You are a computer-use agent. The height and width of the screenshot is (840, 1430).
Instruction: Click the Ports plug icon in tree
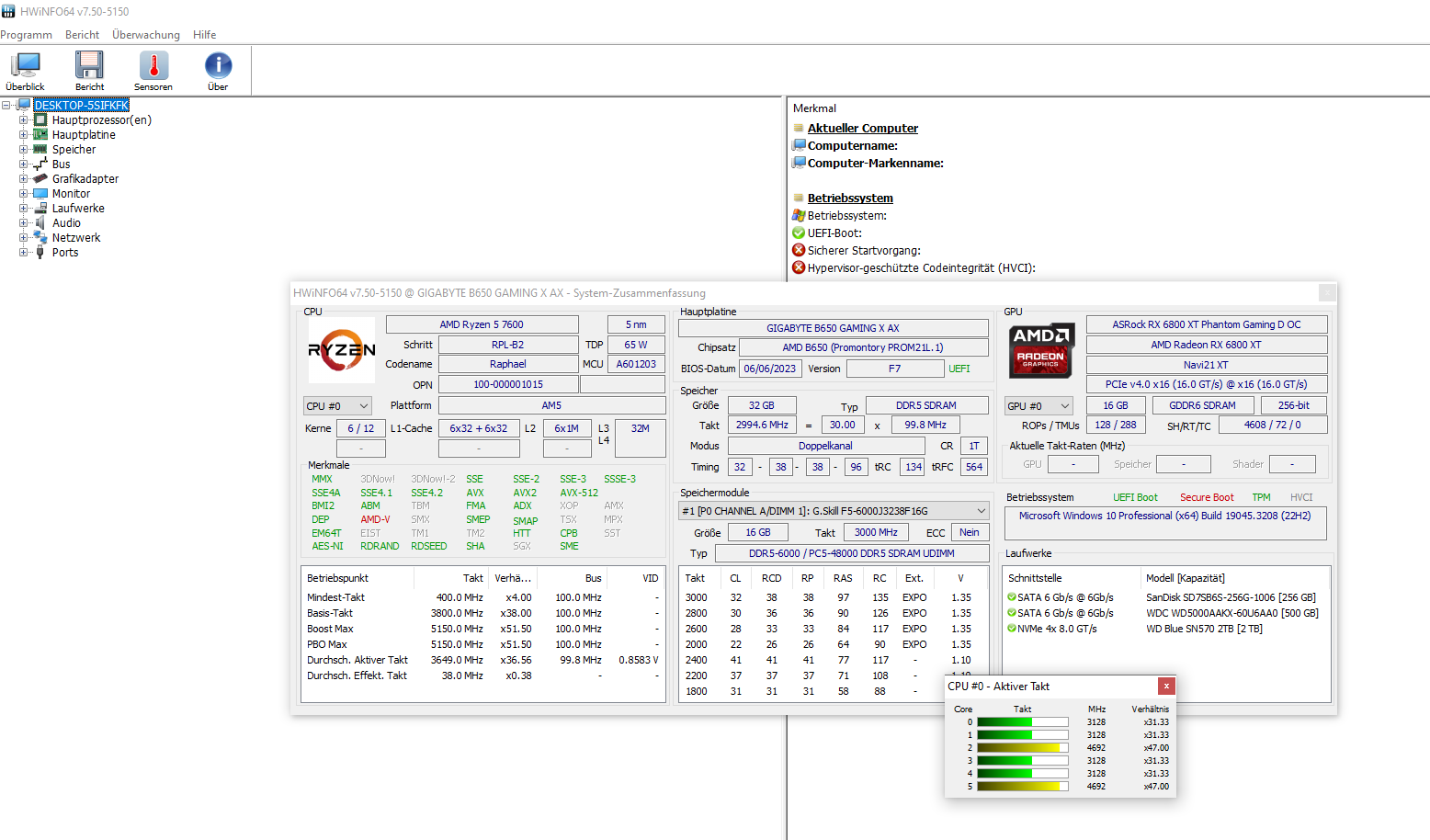(40, 253)
